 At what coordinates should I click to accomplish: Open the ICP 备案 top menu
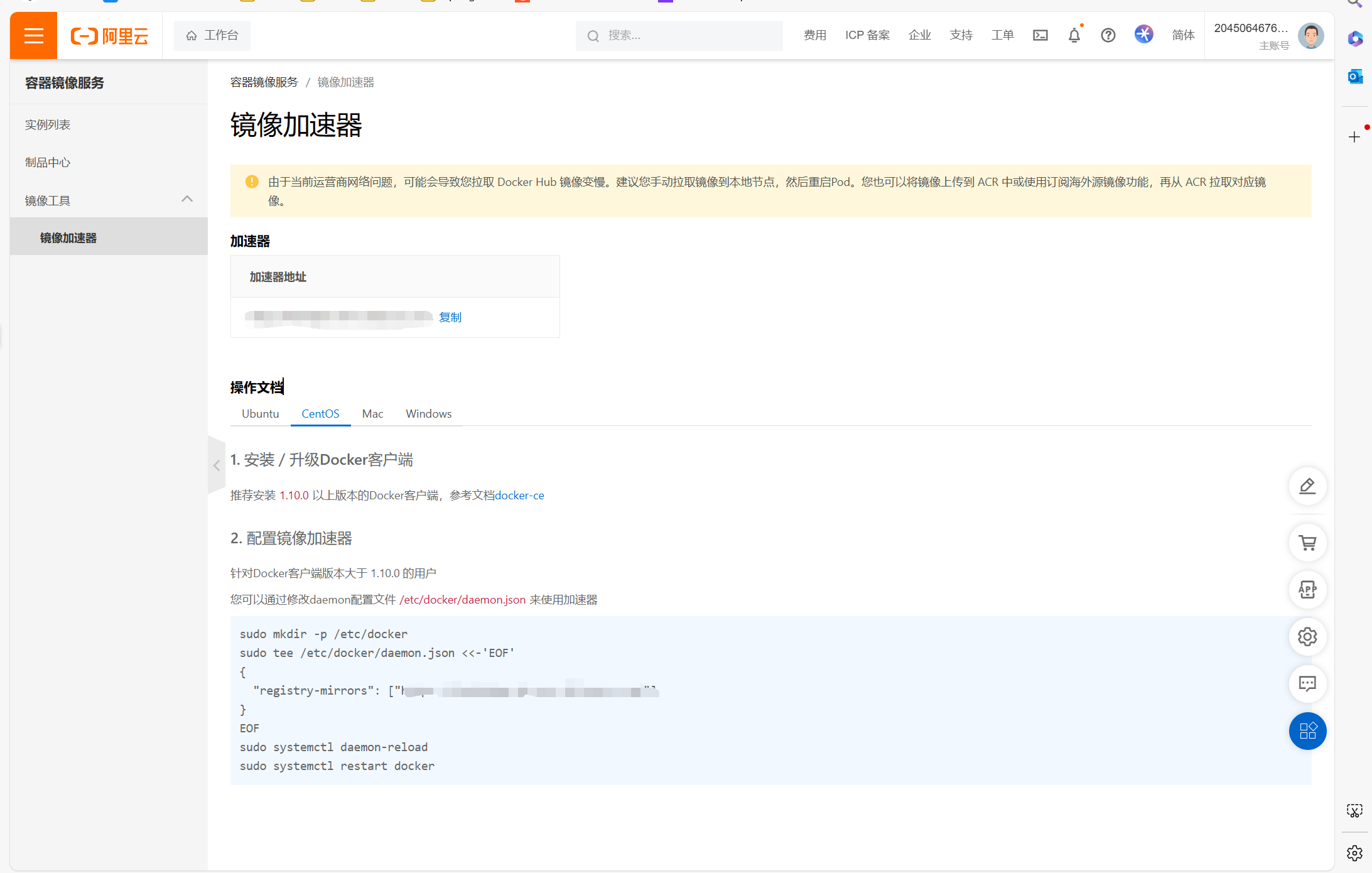pyautogui.click(x=867, y=35)
